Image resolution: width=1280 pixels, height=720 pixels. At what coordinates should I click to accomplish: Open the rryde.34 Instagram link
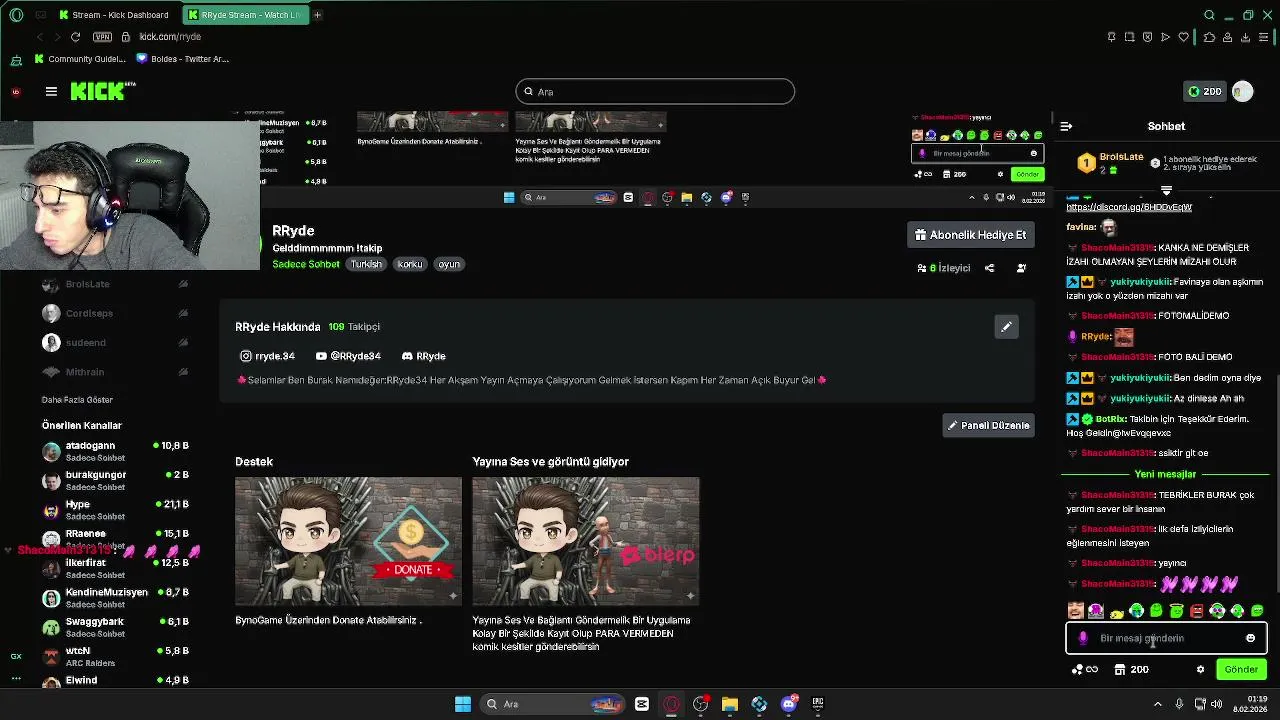coord(267,356)
